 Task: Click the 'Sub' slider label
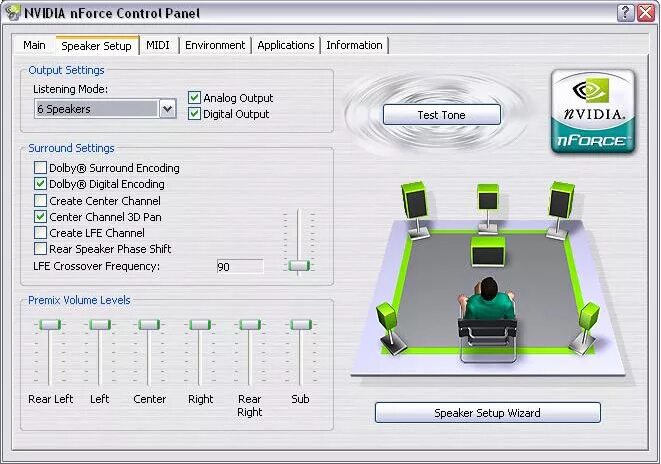(300, 399)
